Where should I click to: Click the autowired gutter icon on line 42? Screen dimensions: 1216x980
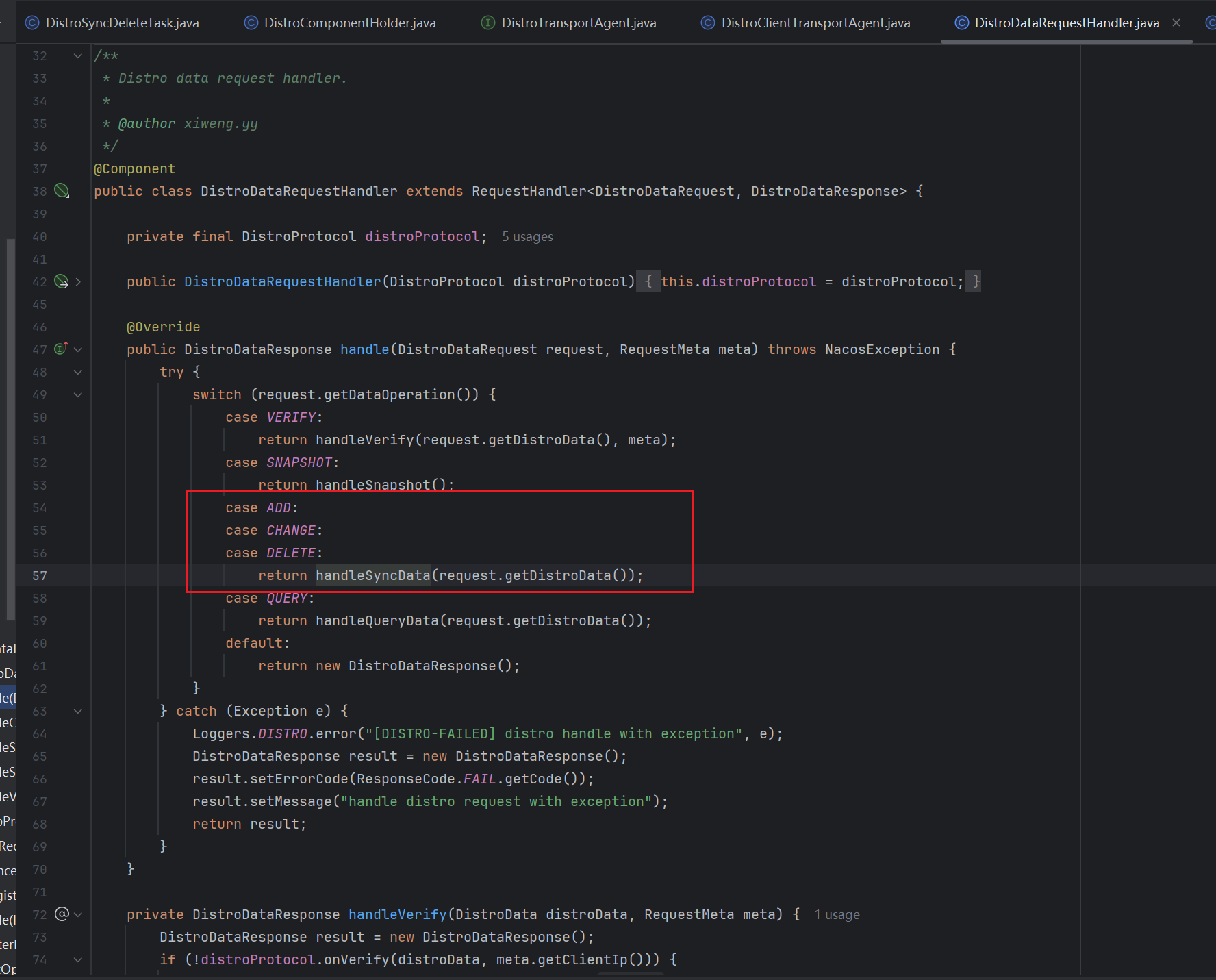tap(62, 281)
